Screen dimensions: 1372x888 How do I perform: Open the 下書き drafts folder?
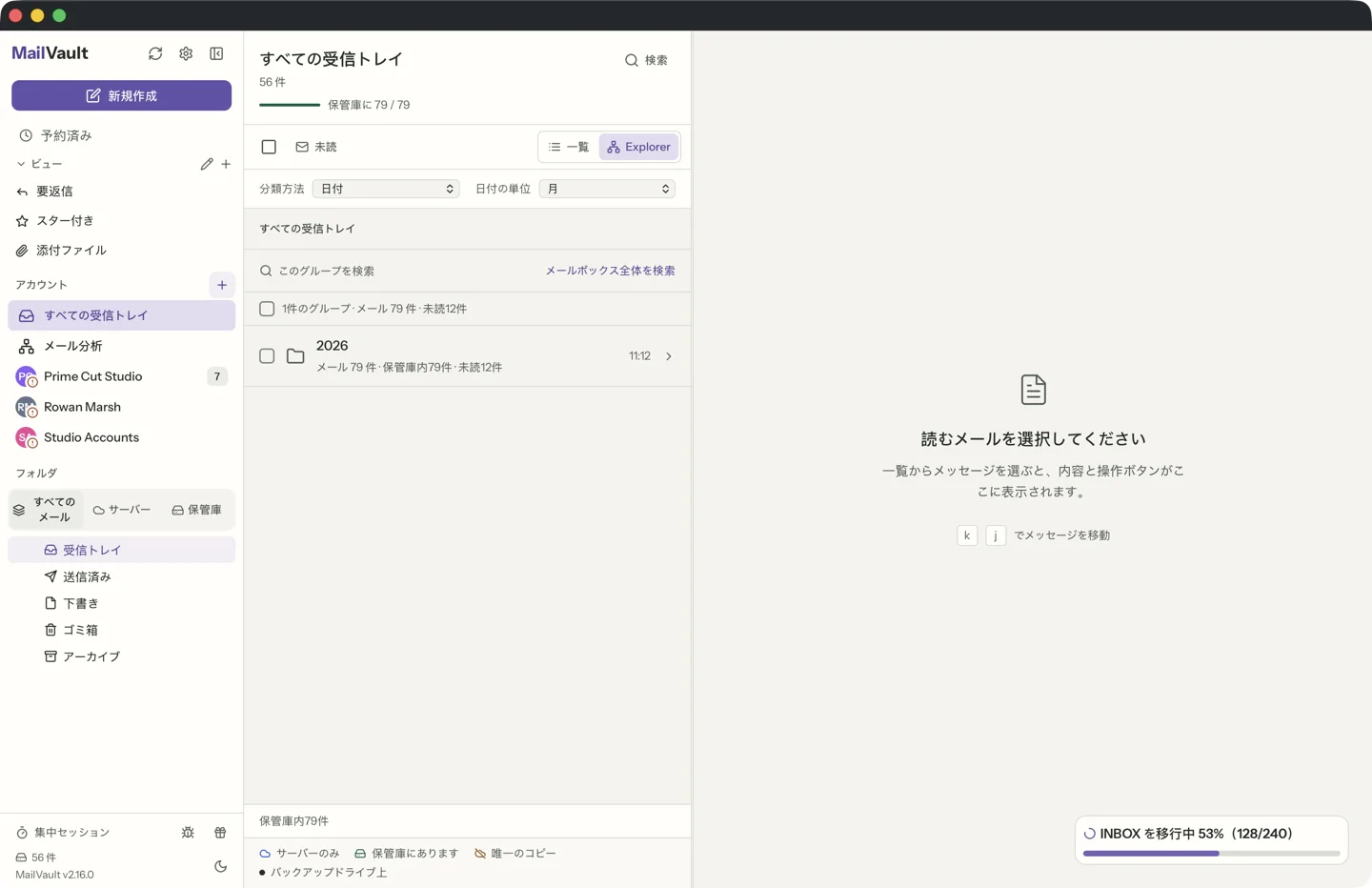(121, 603)
